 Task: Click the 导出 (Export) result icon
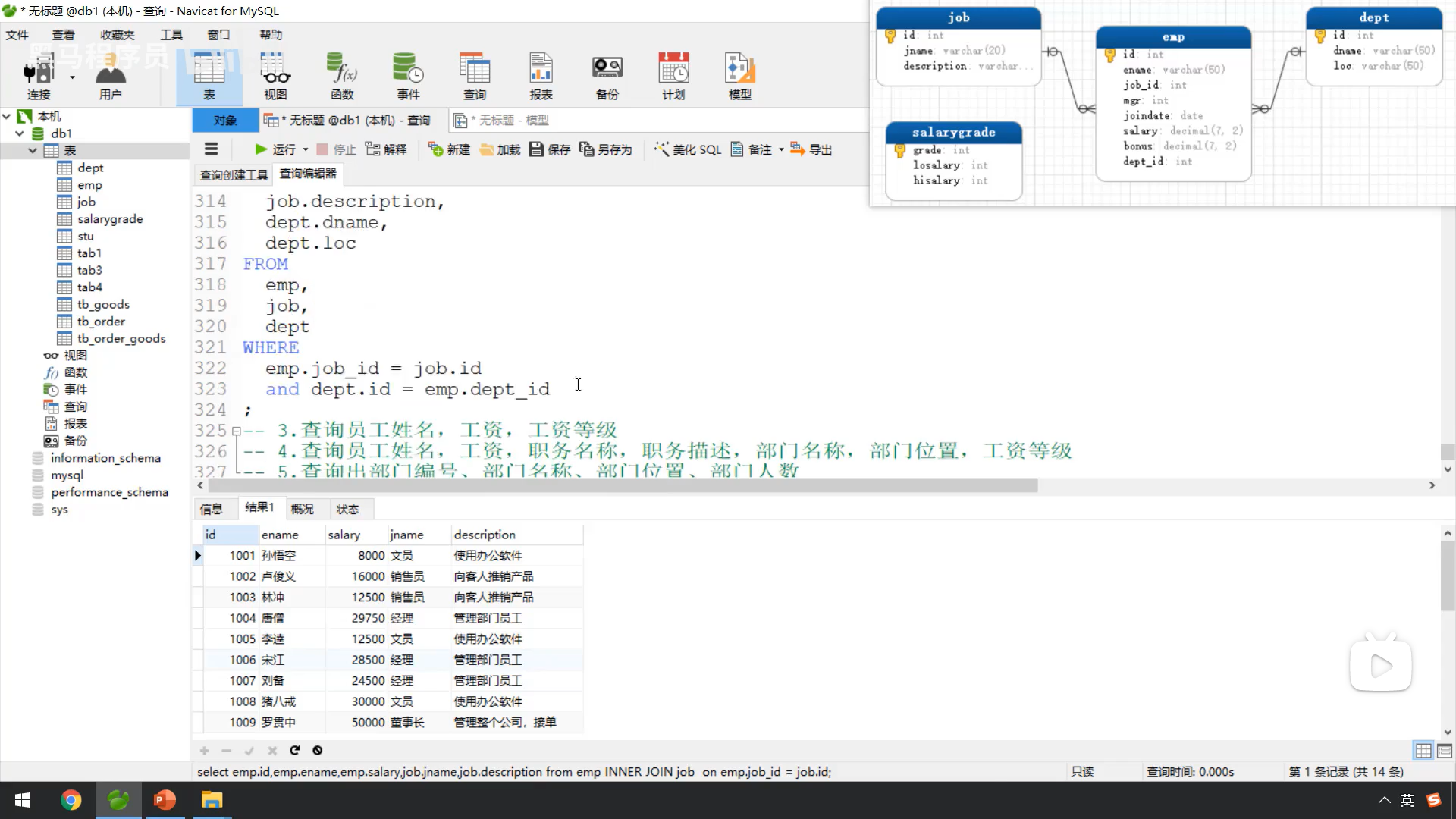tap(811, 149)
